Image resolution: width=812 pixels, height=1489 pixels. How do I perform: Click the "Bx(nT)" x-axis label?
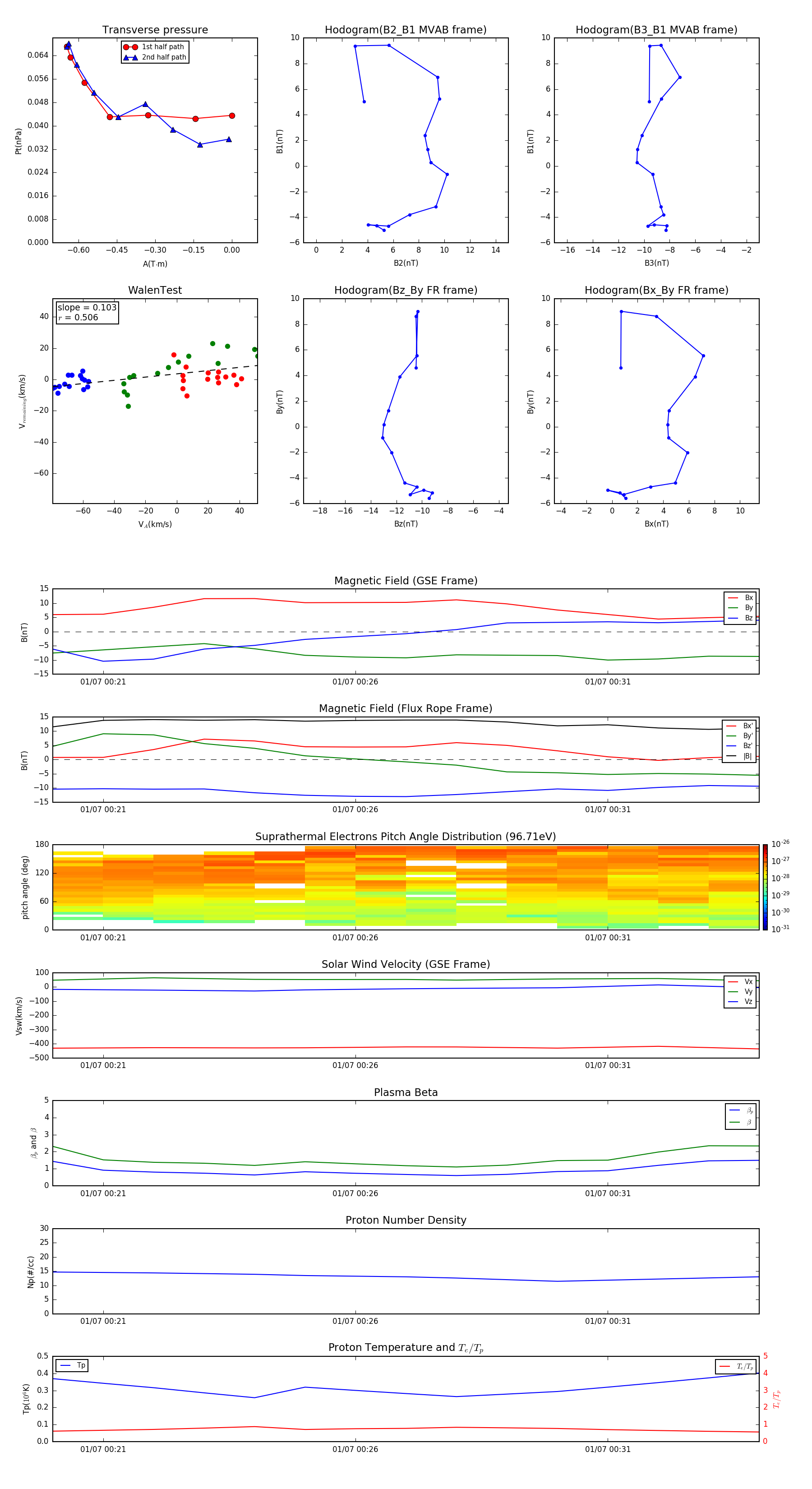[656, 524]
